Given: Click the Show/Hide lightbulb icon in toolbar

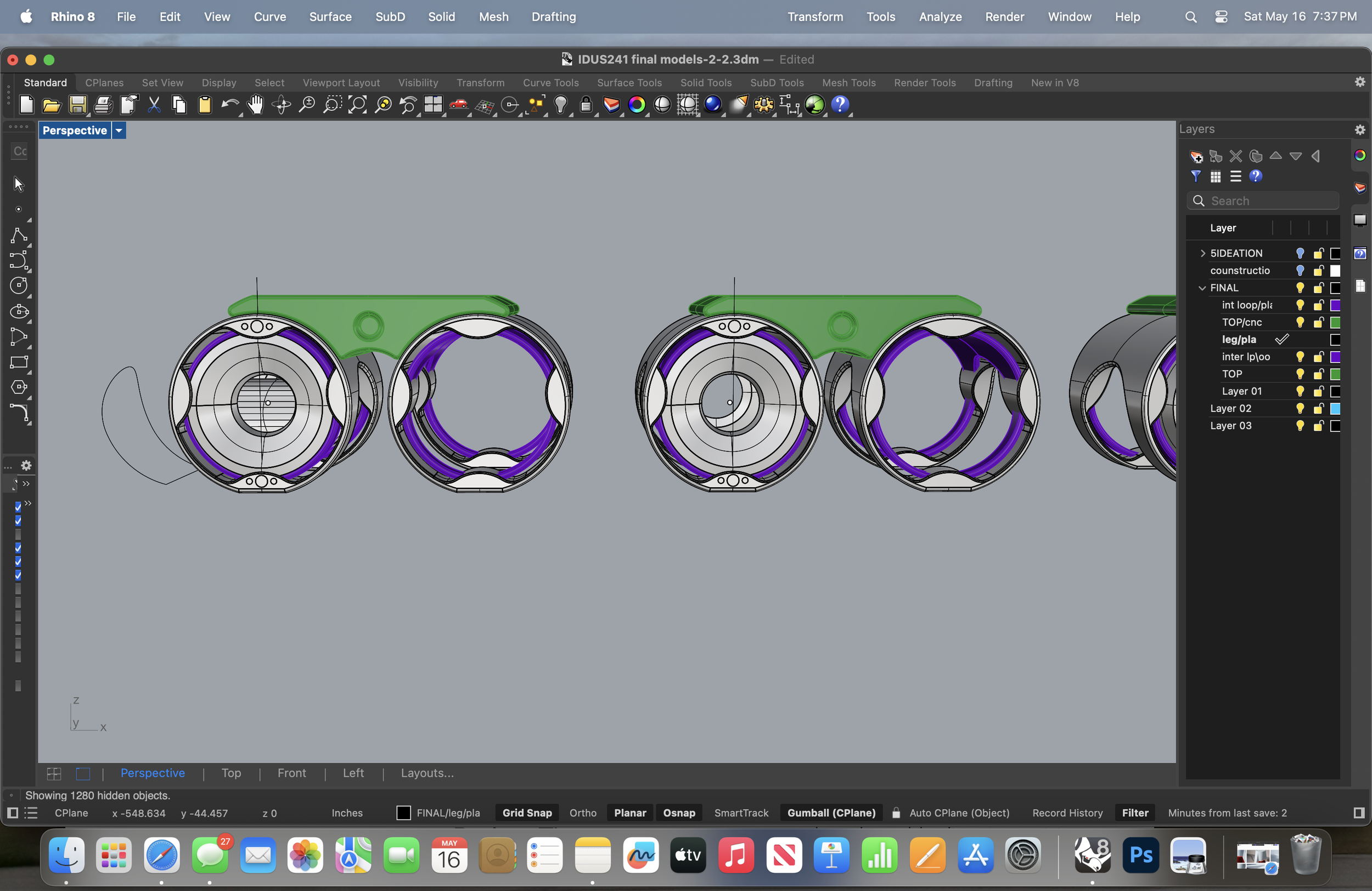Looking at the screenshot, I should tap(560, 105).
